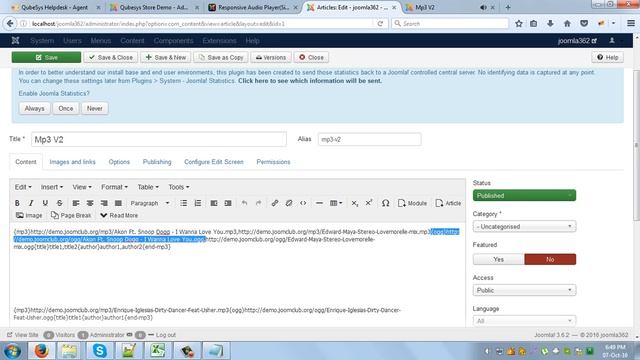Screen dimensions: 640x360
Task: Click the green Save button
Action: 46,58
